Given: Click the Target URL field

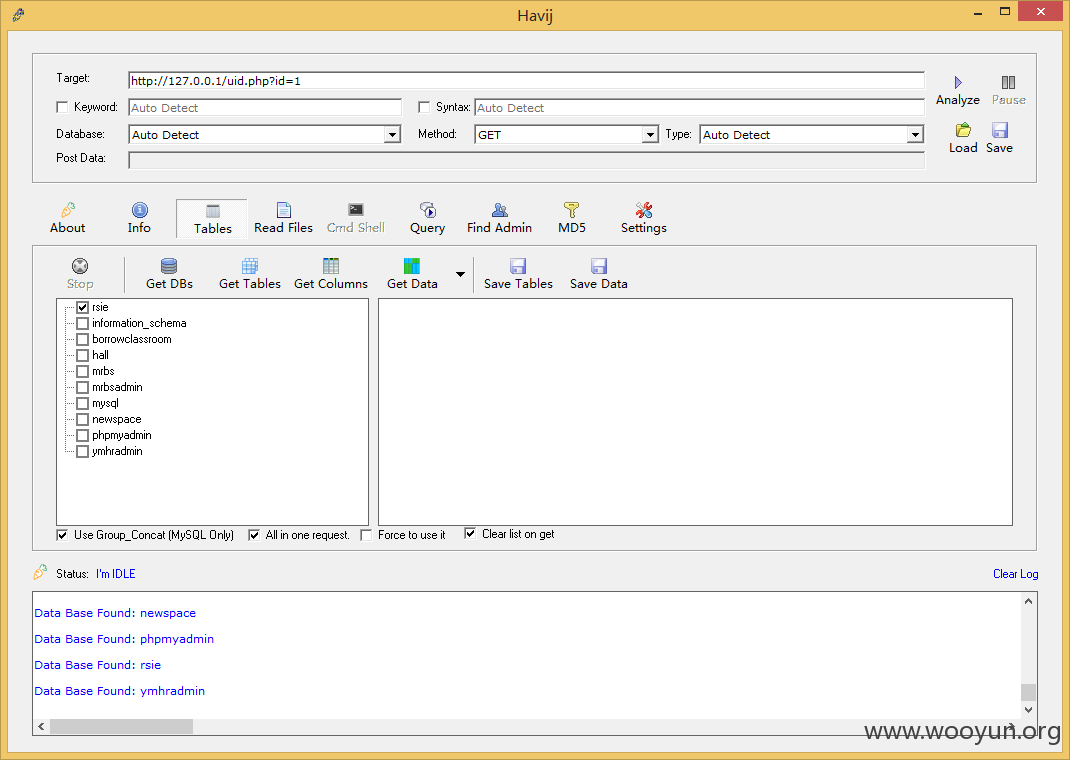Looking at the screenshot, I should (526, 81).
